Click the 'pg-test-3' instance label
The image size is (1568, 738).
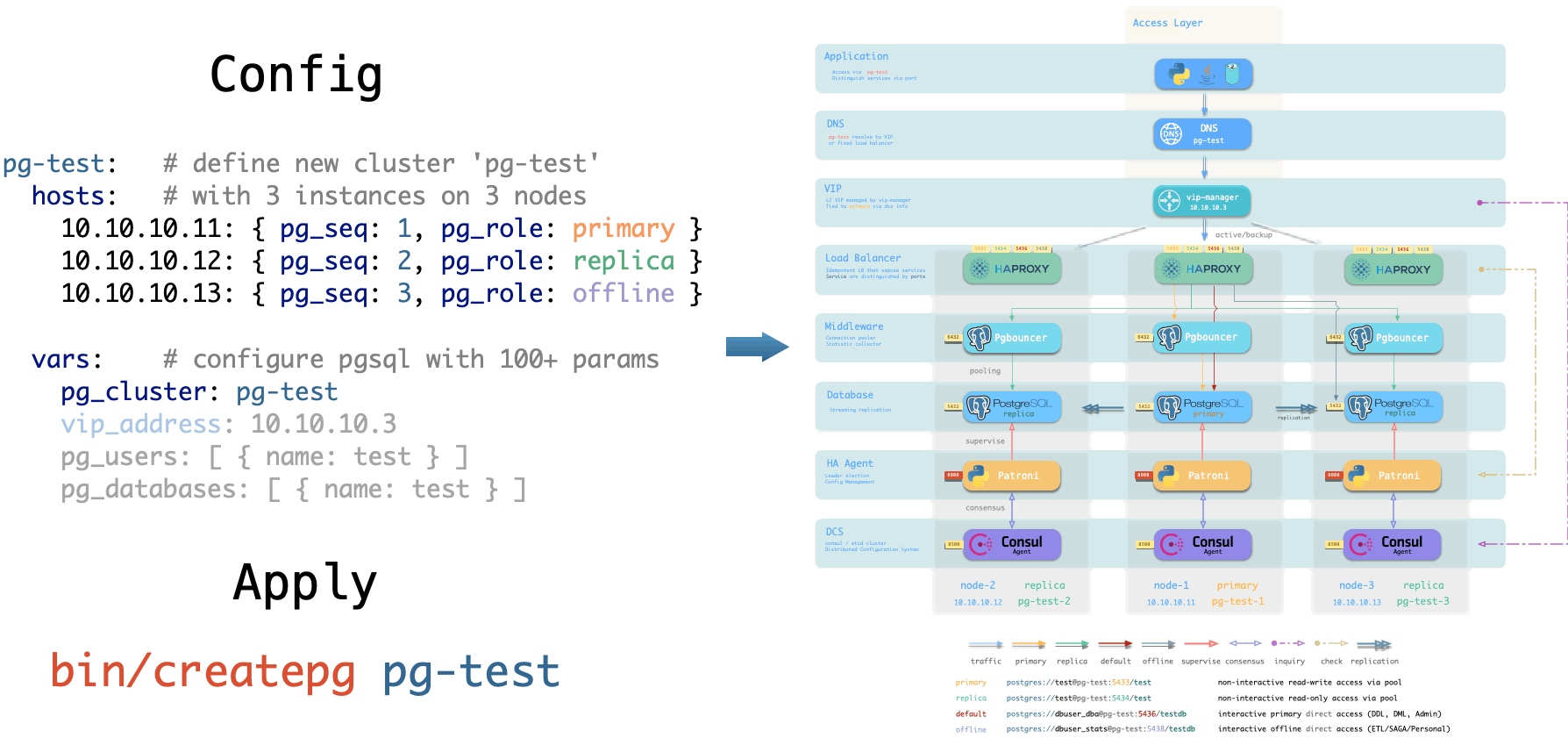(x=1423, y=601)
